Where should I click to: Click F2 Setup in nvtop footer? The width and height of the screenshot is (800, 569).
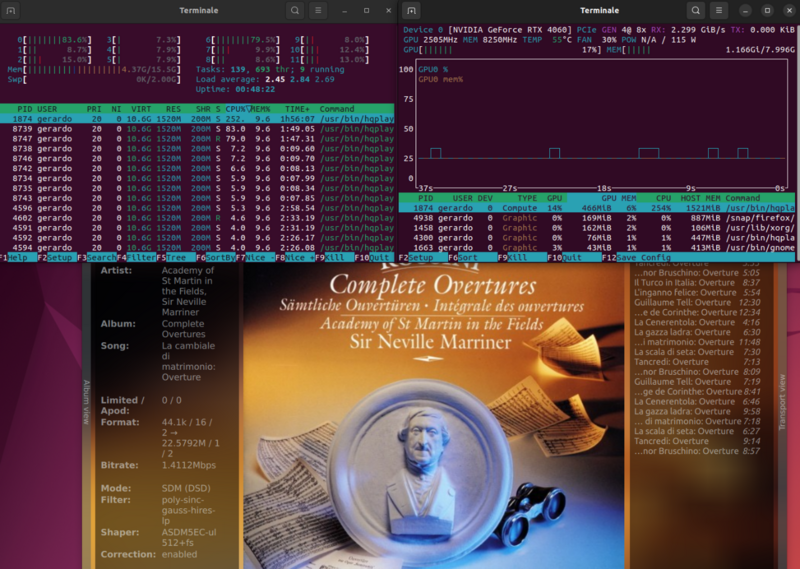coord(420,257)
